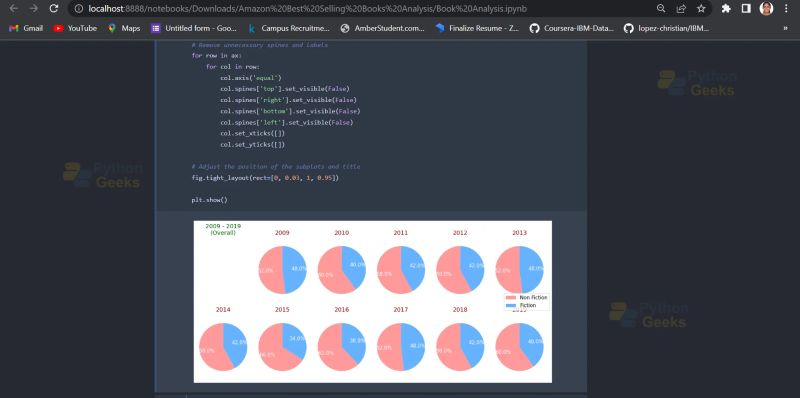Click the col.axis('equal') line
This screenshot has height=398, width=800.
[x=251, y=78]
